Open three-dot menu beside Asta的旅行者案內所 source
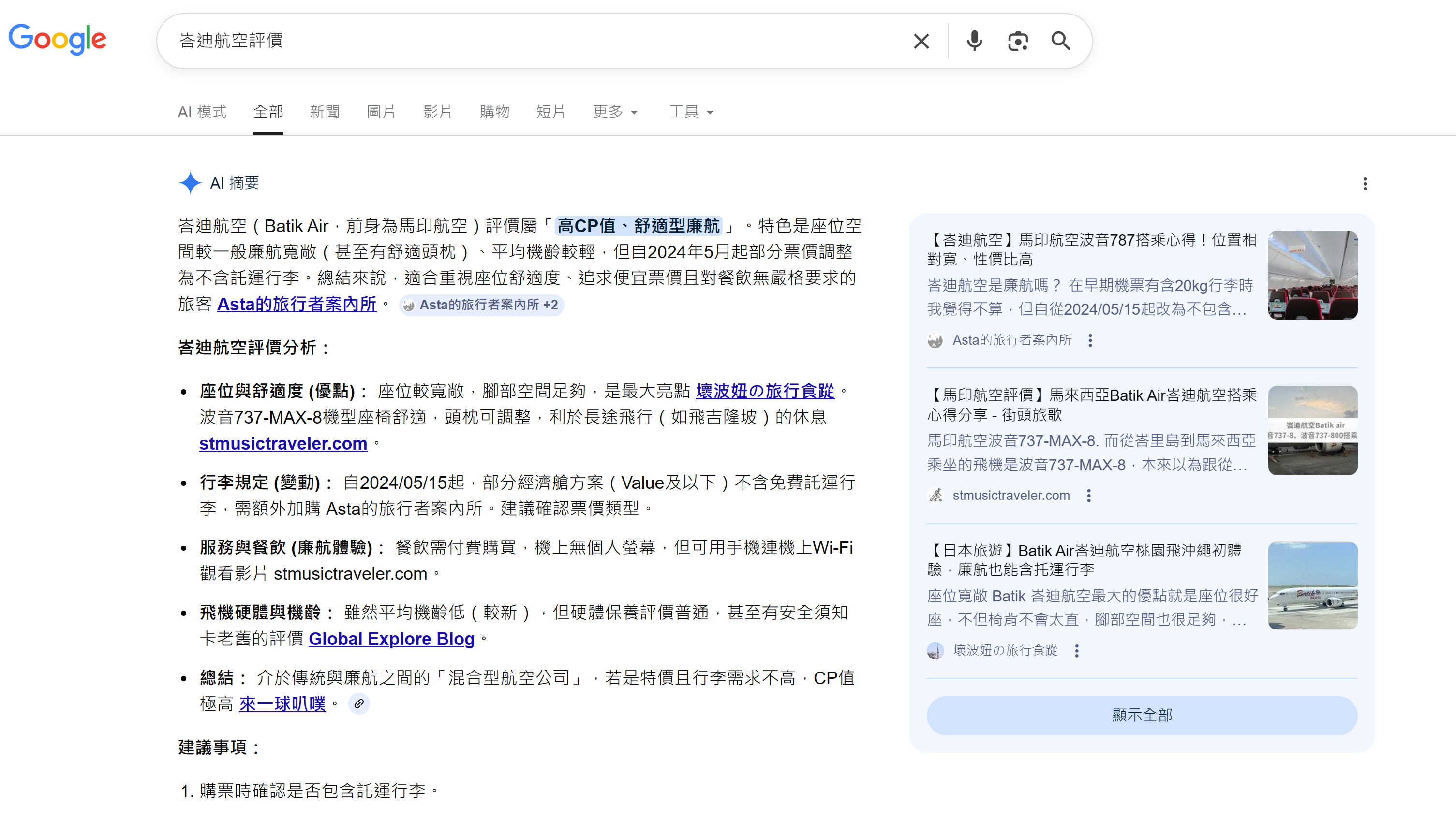 coord(1090,340)
